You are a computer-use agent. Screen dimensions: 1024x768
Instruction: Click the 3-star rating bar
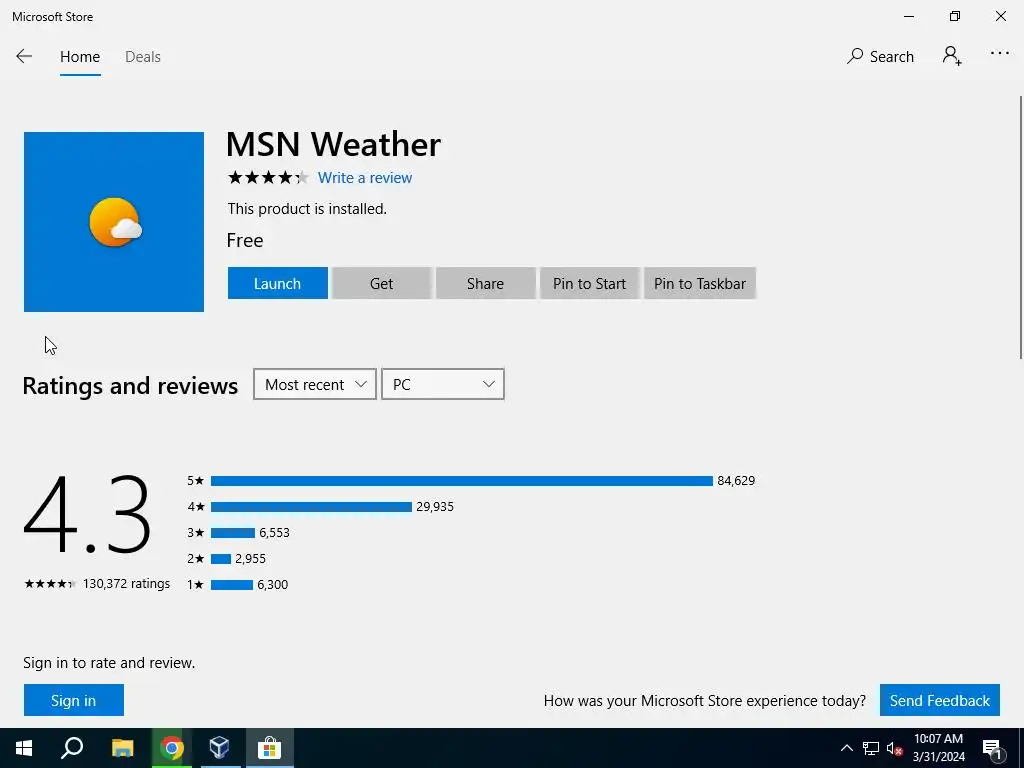coord(232,533)
